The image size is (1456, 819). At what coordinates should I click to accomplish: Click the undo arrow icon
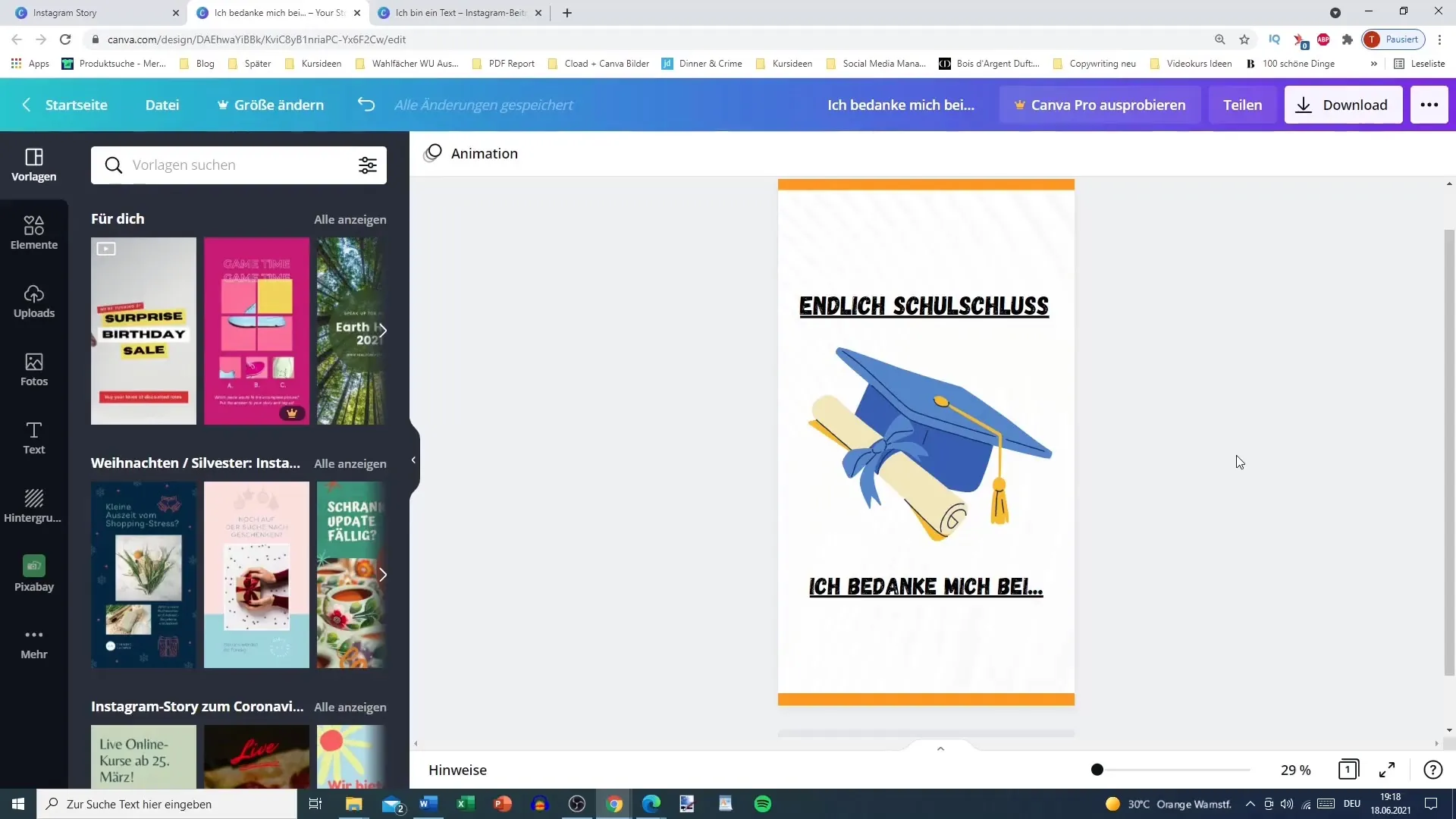tap(366, 105)
